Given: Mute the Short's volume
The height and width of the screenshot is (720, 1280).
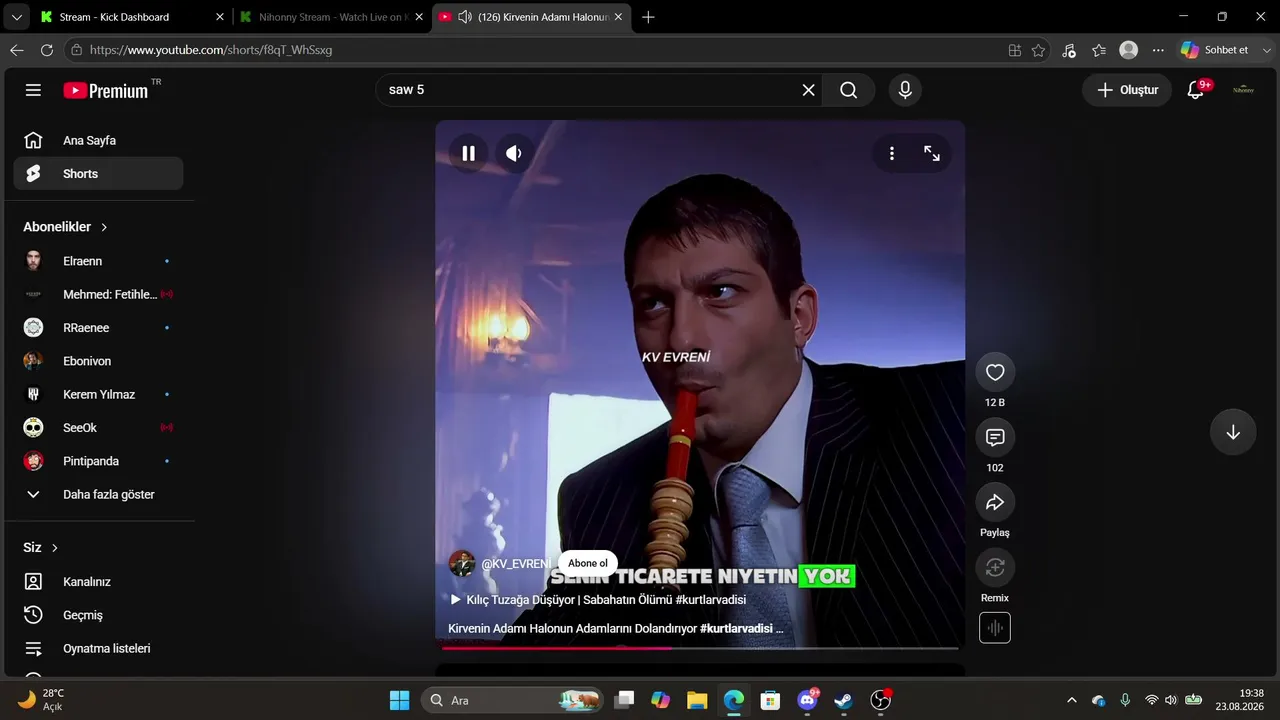Looking at the screenshot, I should coord(514,153).
